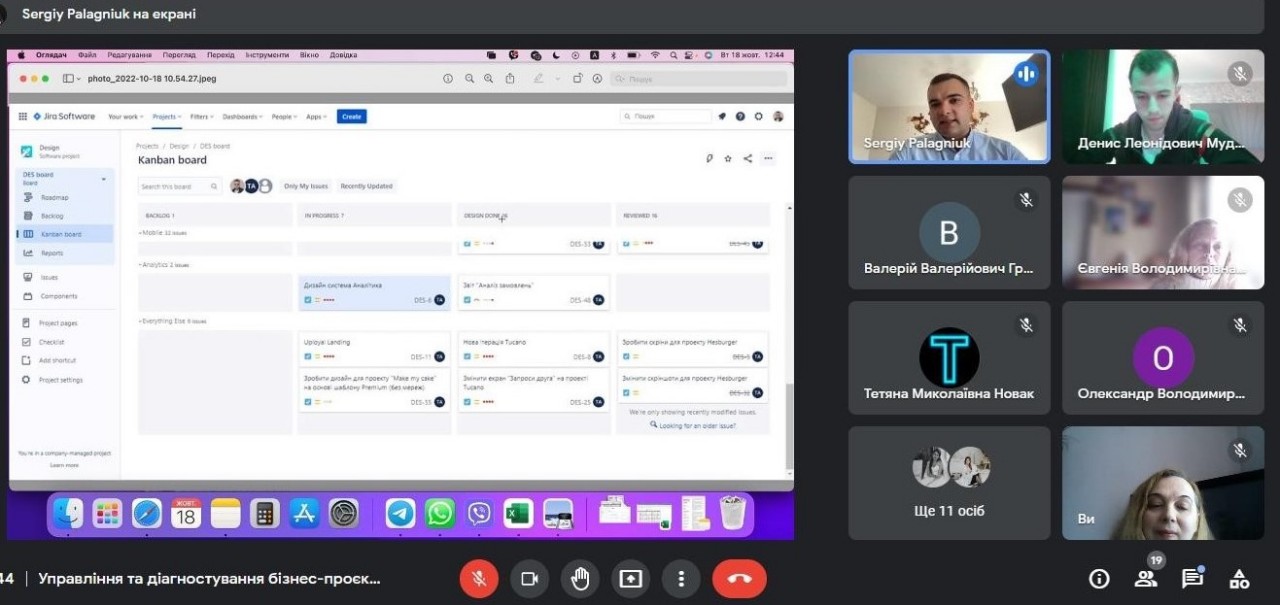This screenshot has height=605, width=1280.
Task: Select Reports in the Jira sidebar
Action: [x=52, y=253]
